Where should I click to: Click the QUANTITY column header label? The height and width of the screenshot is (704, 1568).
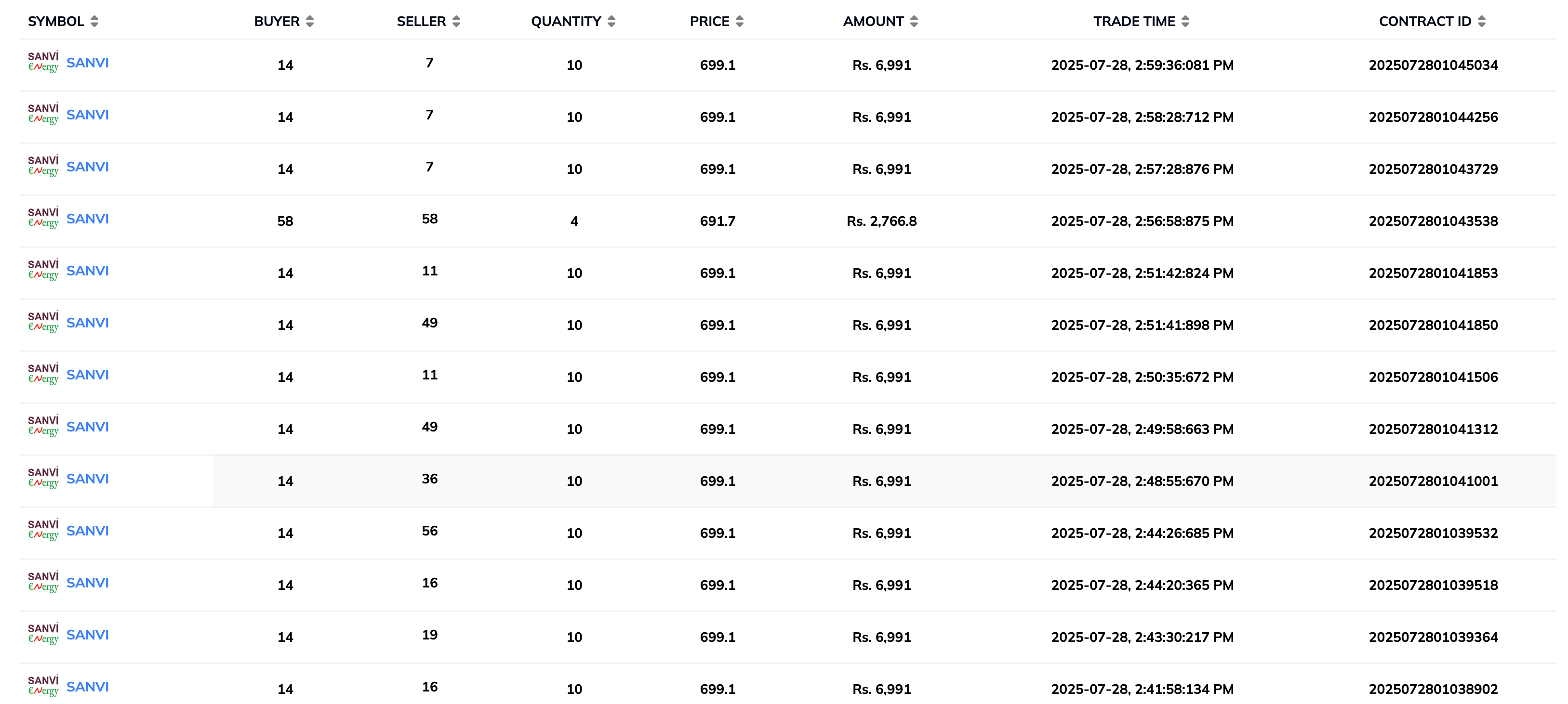pos(566,21)
